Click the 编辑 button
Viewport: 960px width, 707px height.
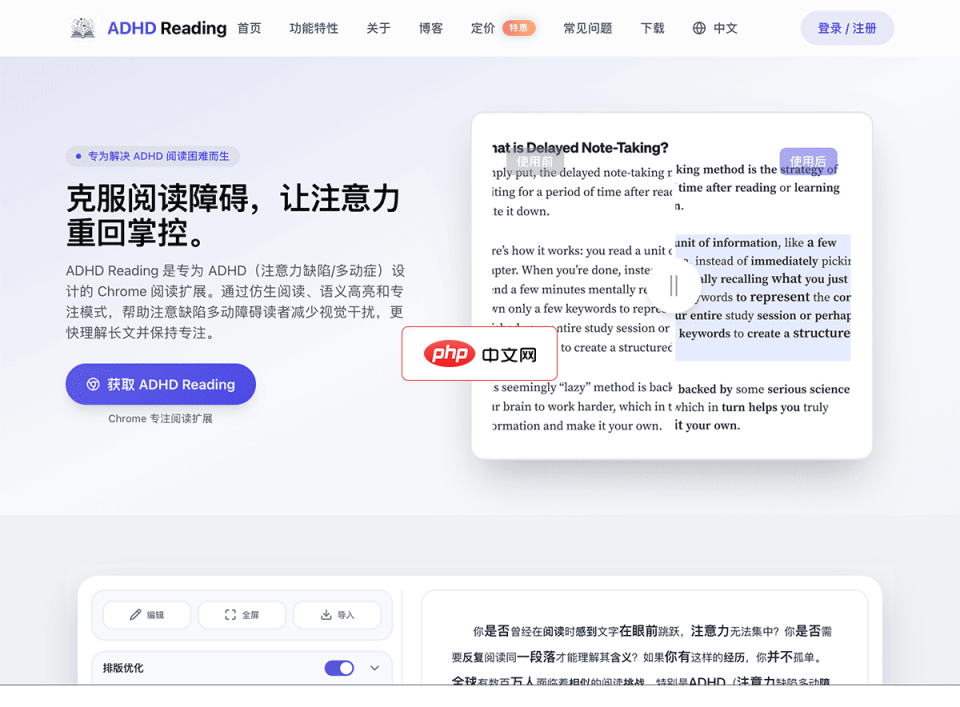tap(147, 615)
